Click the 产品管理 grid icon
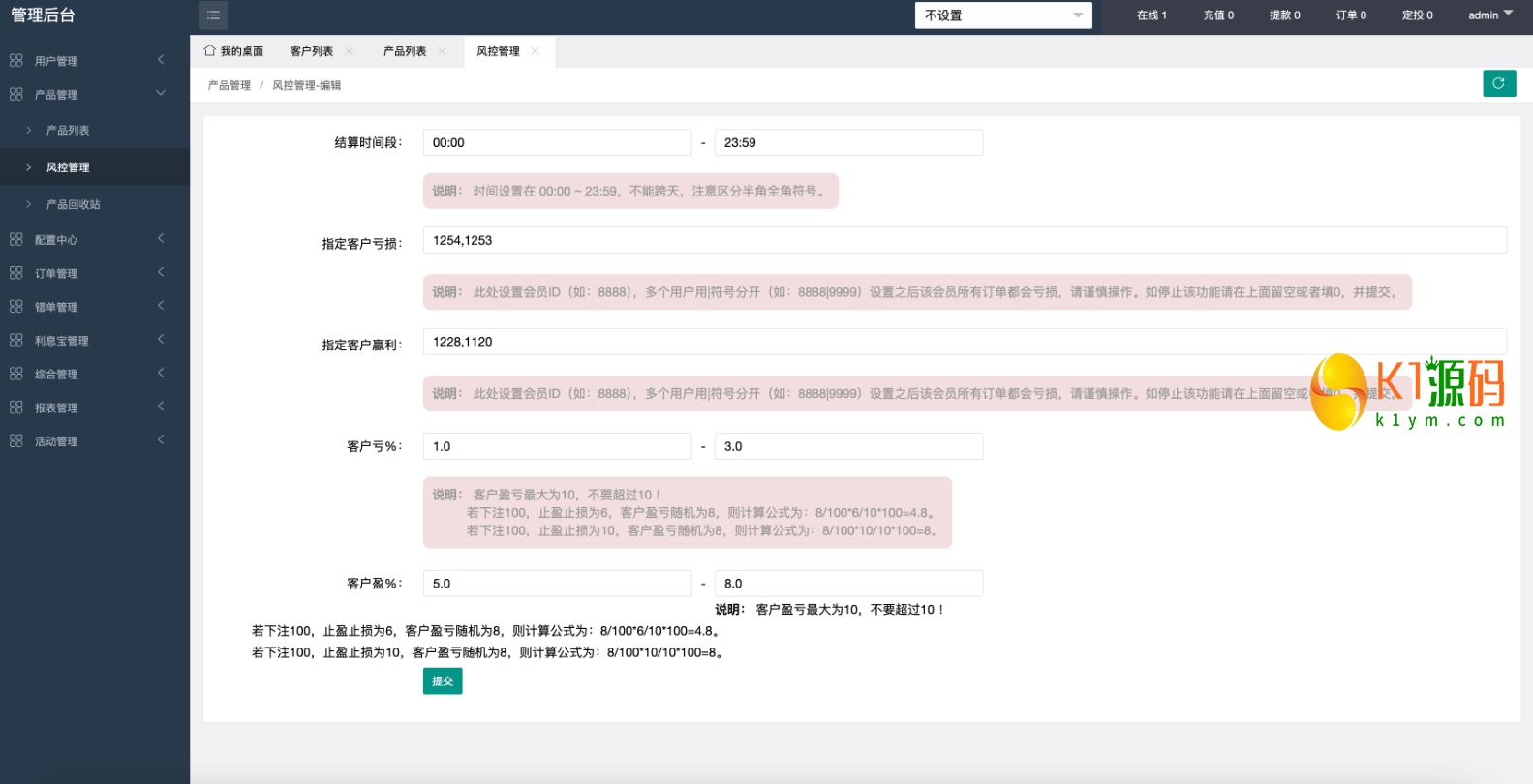 tap(16, 94)
